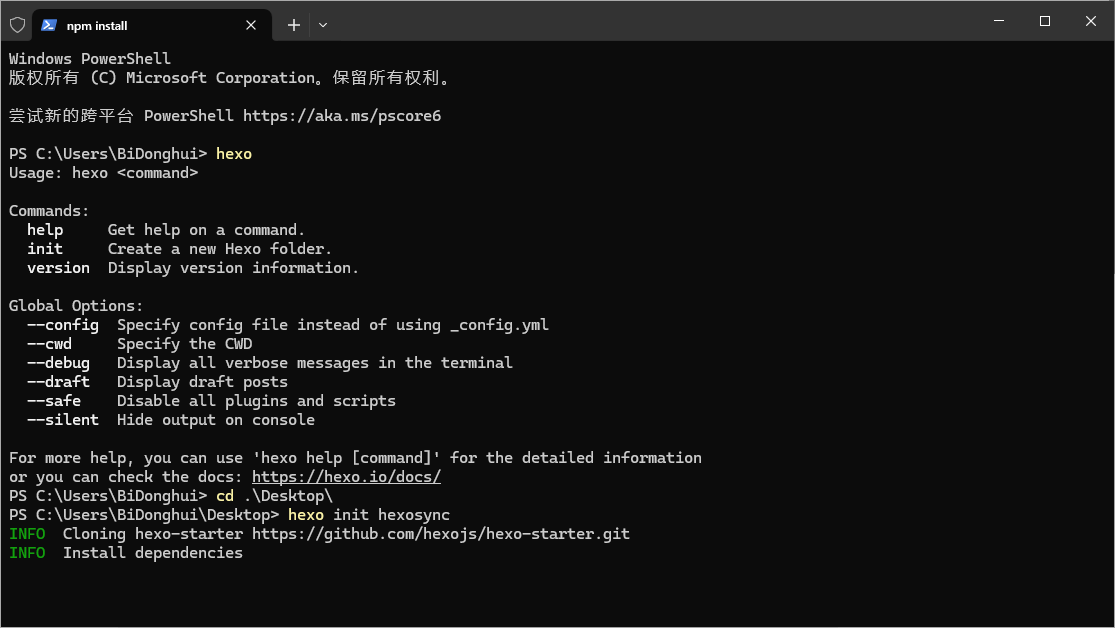Image resolution: width=1115 pixels, height=628 pixels.
Task: Click the "--config" global option text
Action: [x=63, y=325]
